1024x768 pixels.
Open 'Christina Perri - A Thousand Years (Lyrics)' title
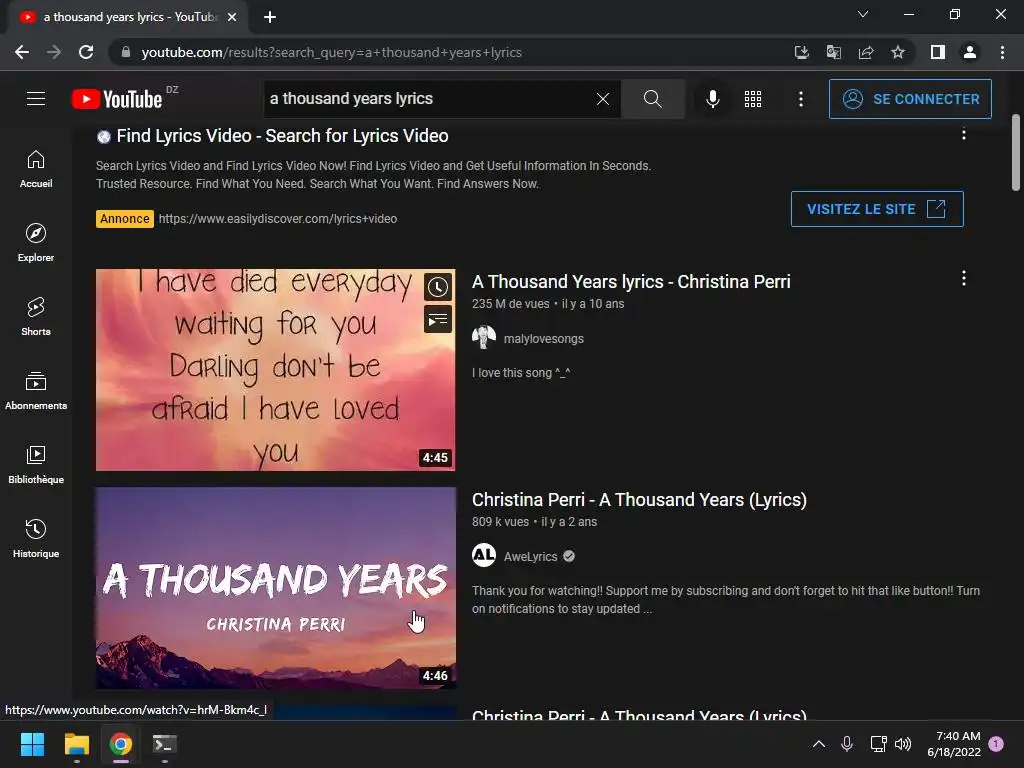coord(639,500)
